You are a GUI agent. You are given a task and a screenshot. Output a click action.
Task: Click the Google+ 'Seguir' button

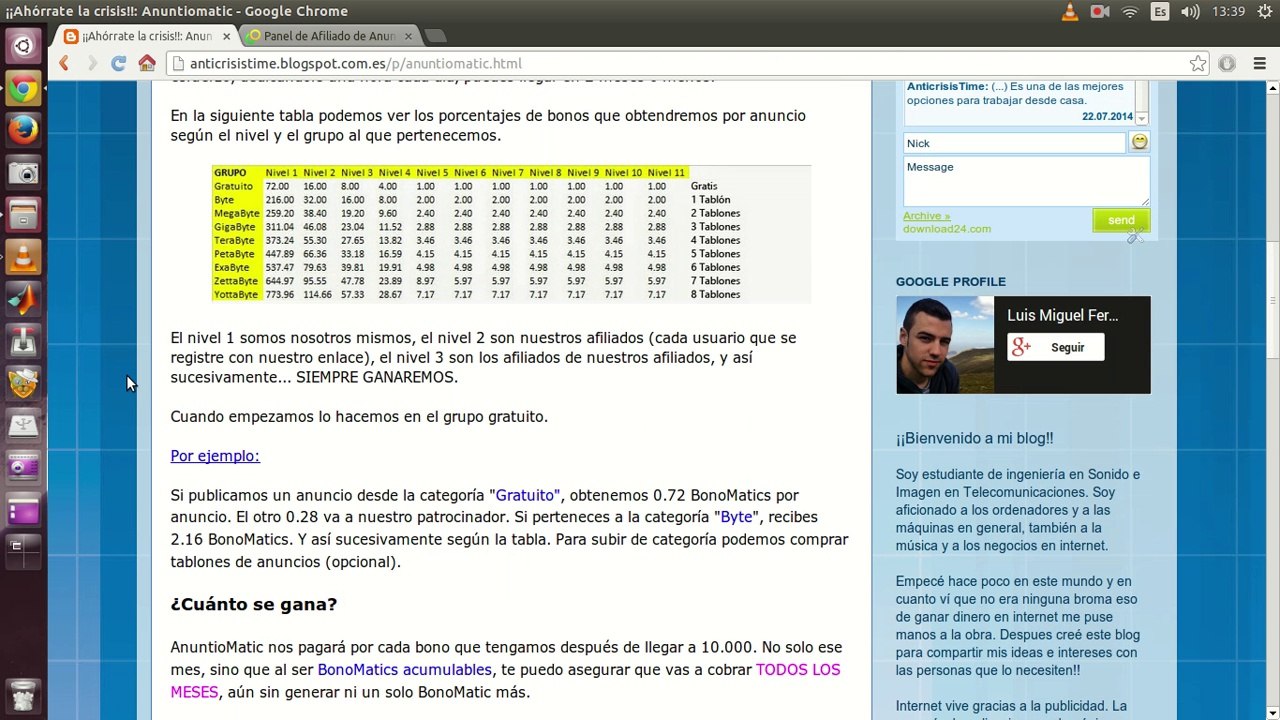[1056, 347]
